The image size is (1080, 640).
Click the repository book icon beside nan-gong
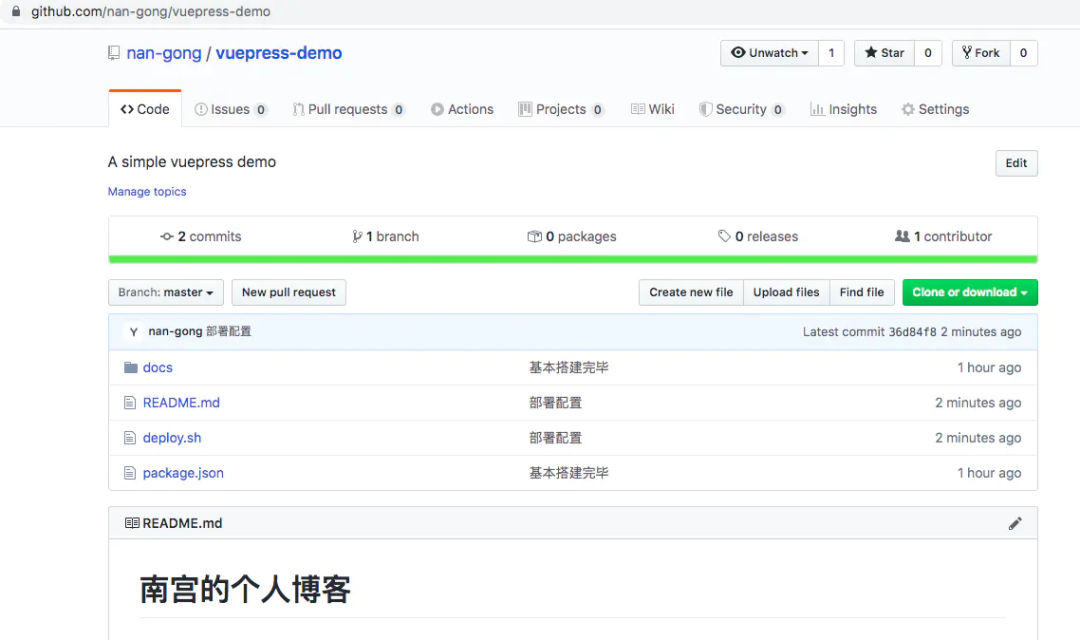[114, 53]
